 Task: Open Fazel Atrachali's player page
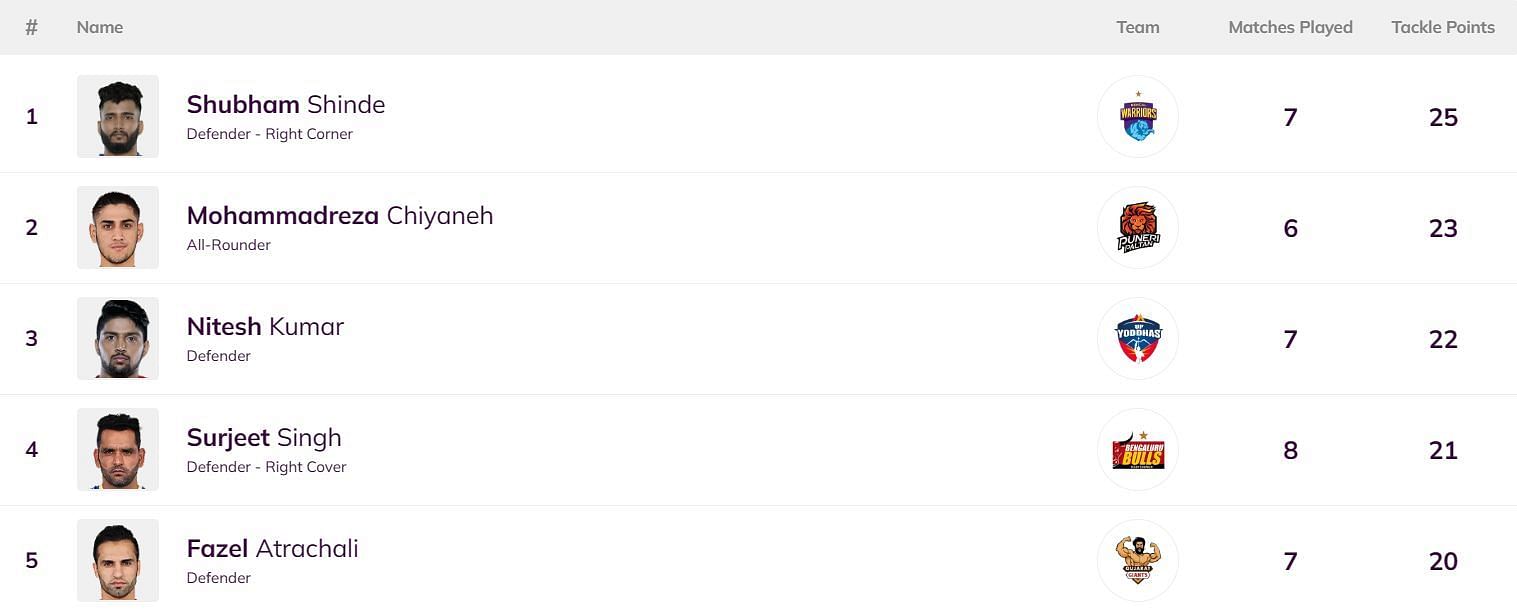272,548
